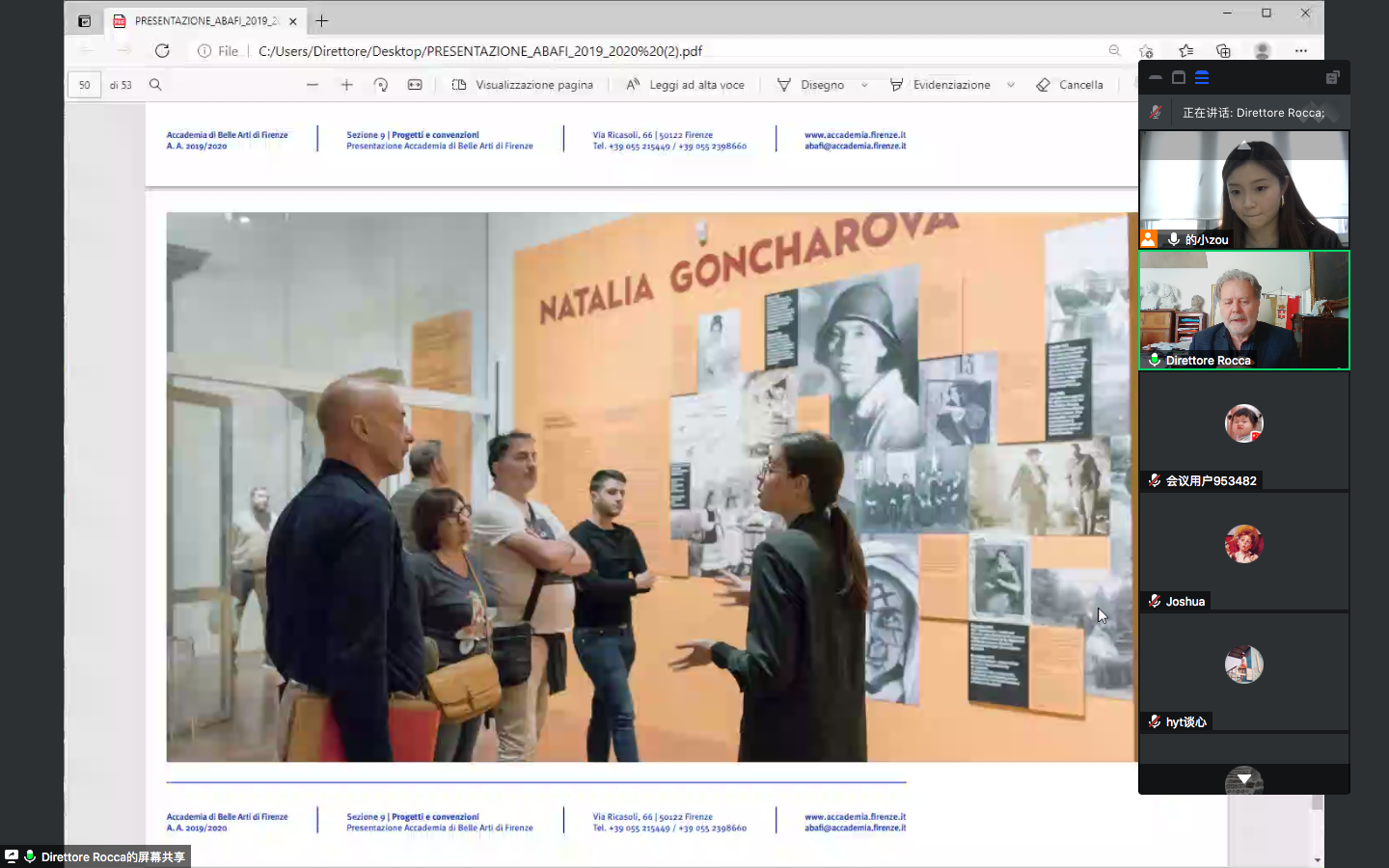1389x868 pixels.
Task: Open the browser Collections icon
Action: (x=1223, y=51)
